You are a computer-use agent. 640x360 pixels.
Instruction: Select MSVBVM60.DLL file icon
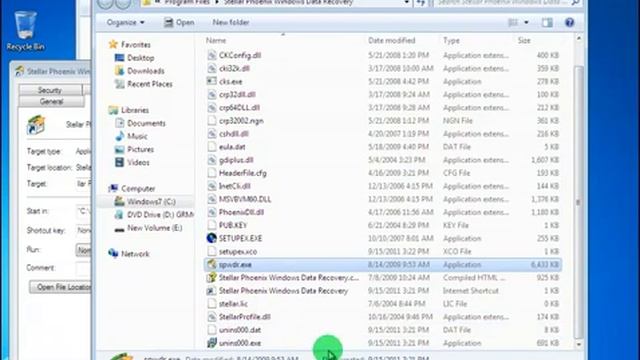[211, 199]
